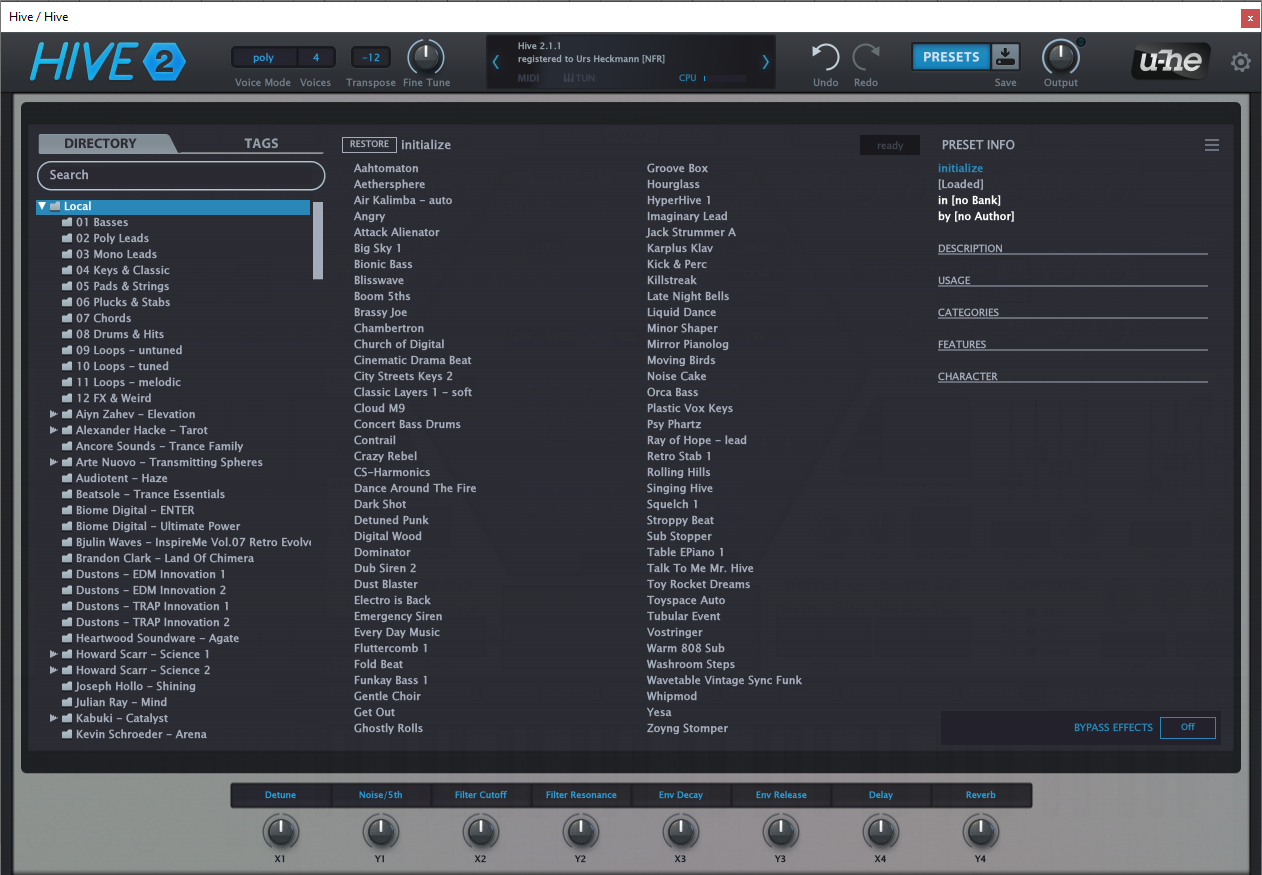Click the Audiotent – Haze folder icon
This screenshot has height=875, width=1262.
click(x=67, y=478)
